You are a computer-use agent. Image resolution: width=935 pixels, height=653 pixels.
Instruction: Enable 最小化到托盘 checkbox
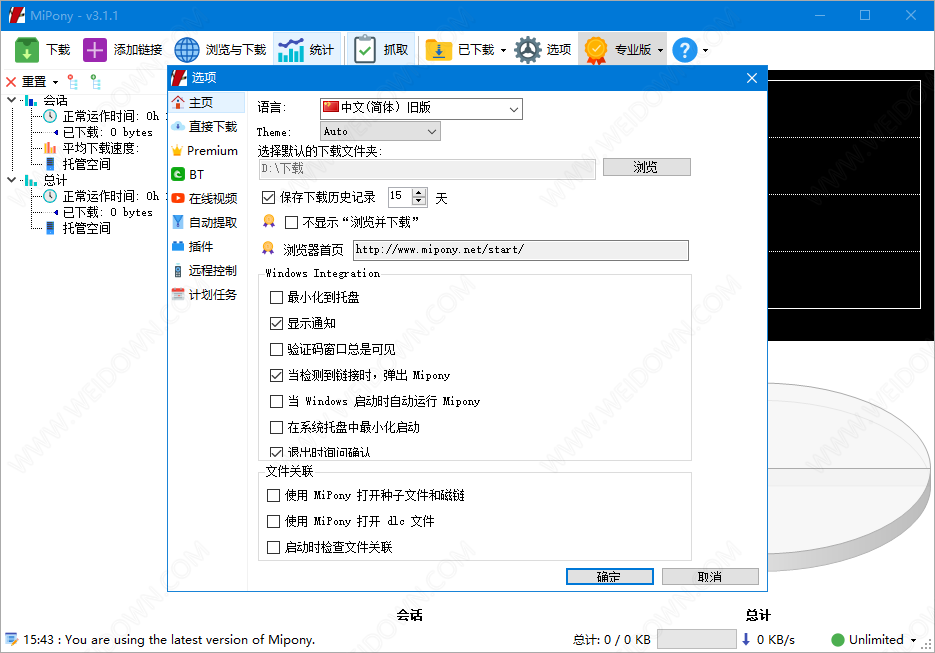[276, 297]
